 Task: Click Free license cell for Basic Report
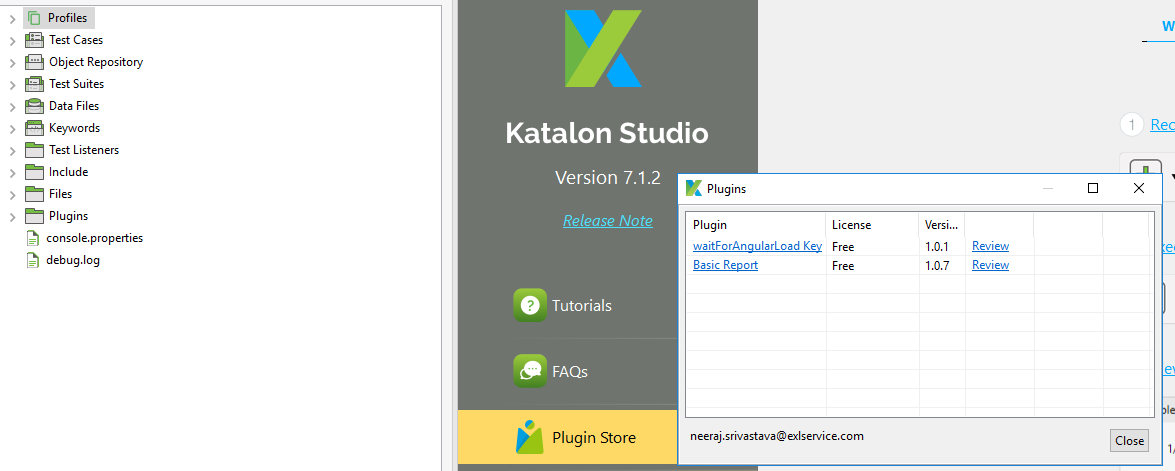pyautogui.click(x=843, y=266)
